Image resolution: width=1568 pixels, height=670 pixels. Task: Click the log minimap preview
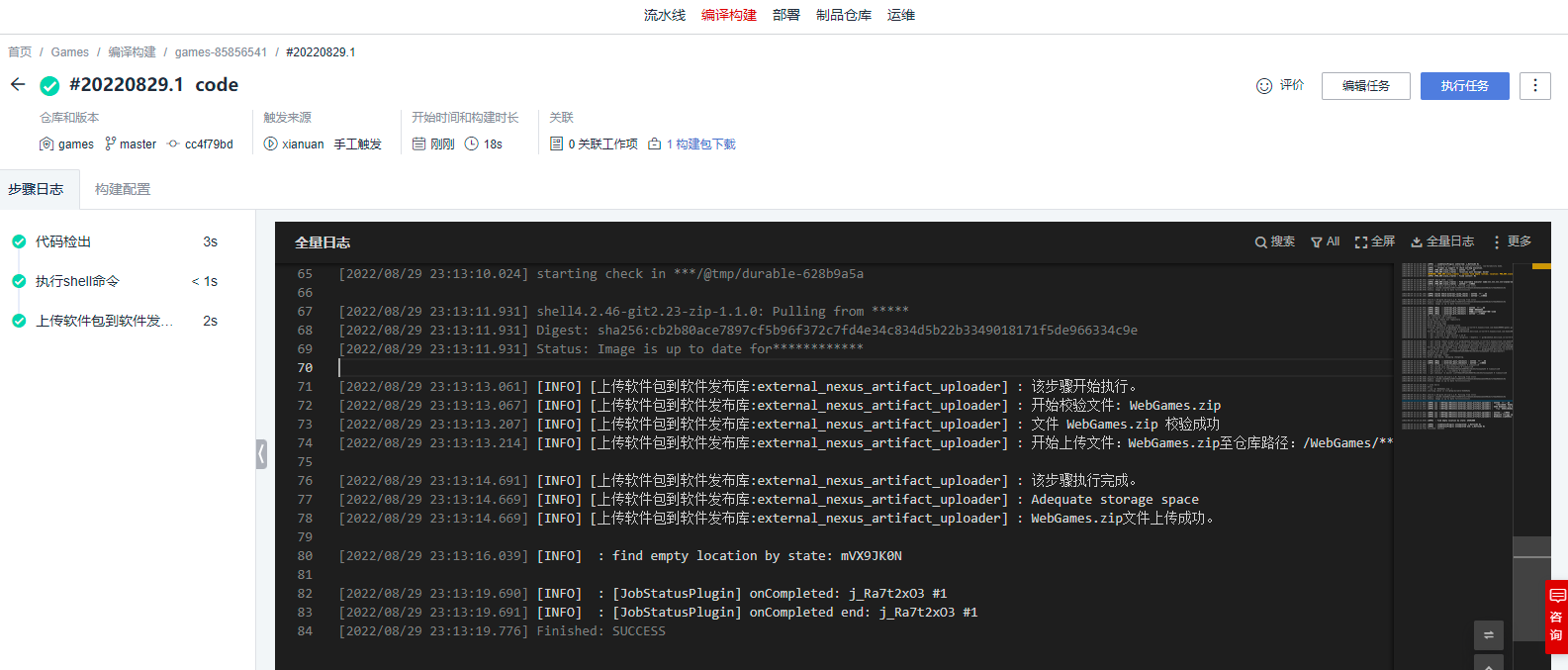[1456, 346]
